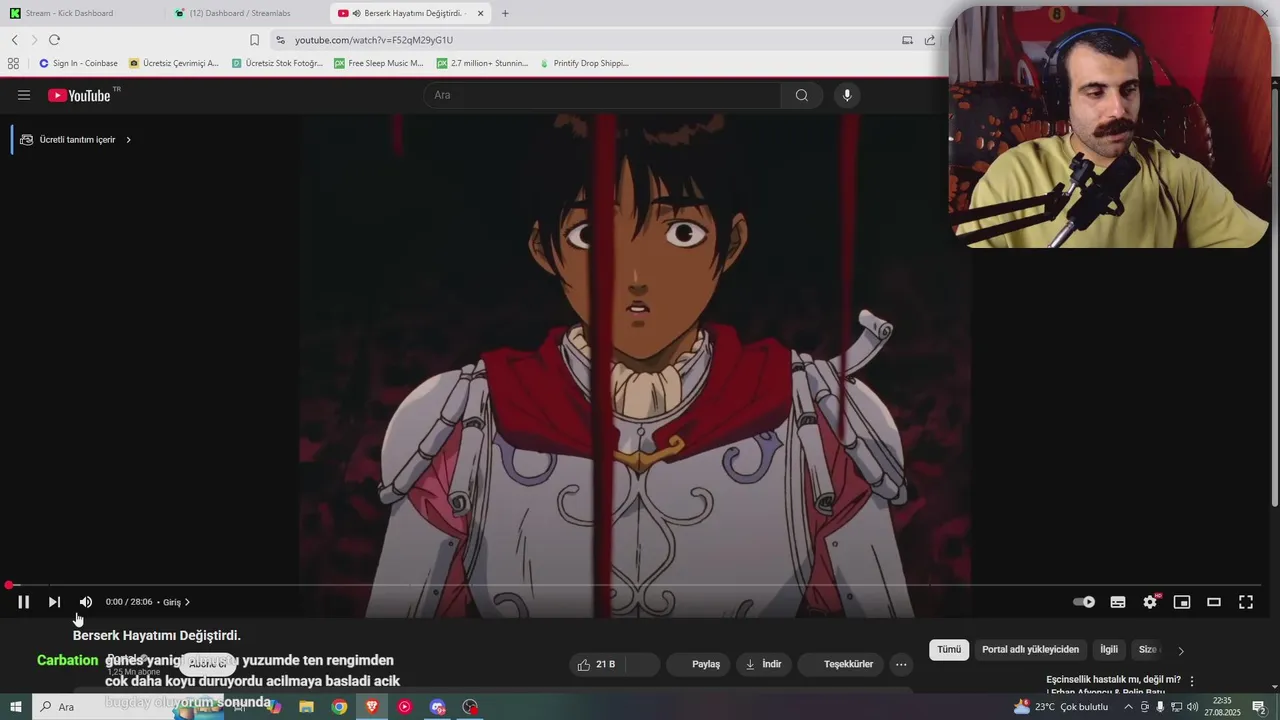Open 'Ücretsiz Çevrimiçi A...' bookmark
The image size is (1280, 720).
click(173, 63)
